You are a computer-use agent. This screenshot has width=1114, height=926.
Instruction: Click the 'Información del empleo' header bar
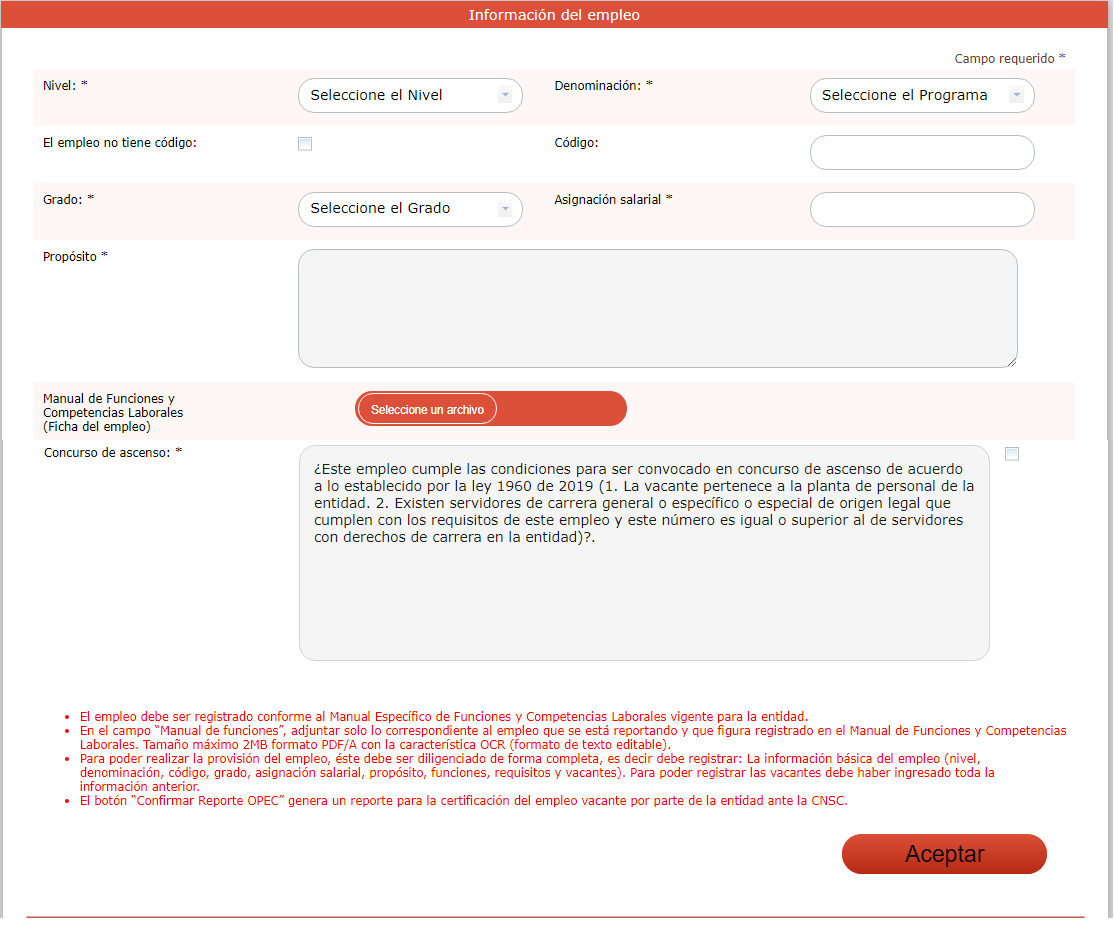coord(554,15)
